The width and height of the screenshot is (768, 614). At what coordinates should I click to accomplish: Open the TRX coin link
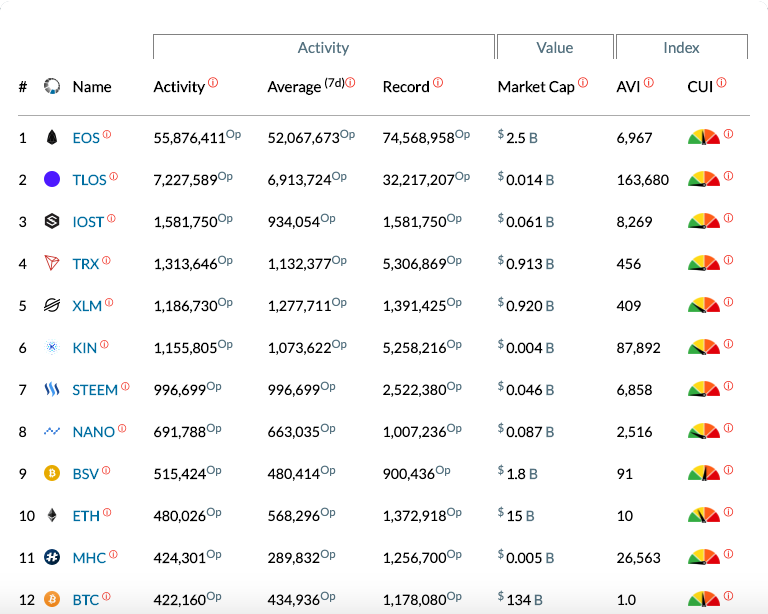tap(86, 264)
